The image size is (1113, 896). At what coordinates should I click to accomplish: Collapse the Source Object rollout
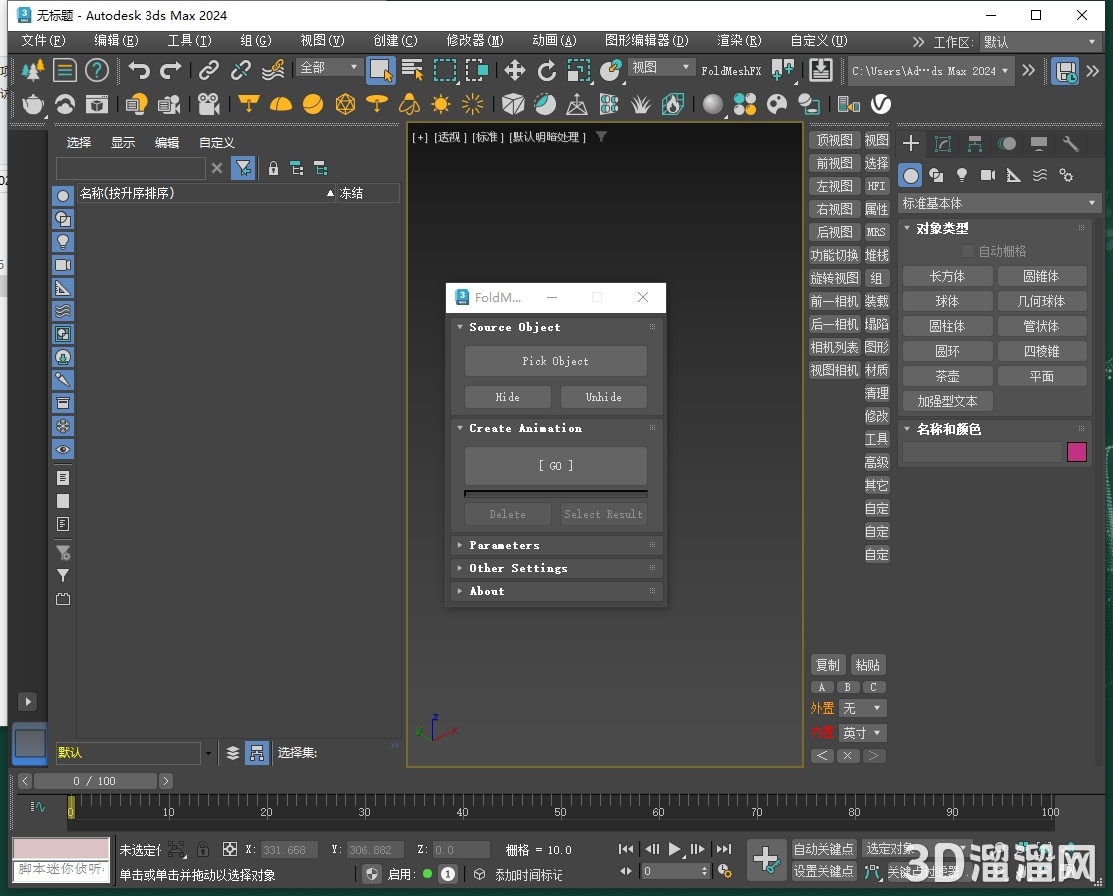click(556, 327)
